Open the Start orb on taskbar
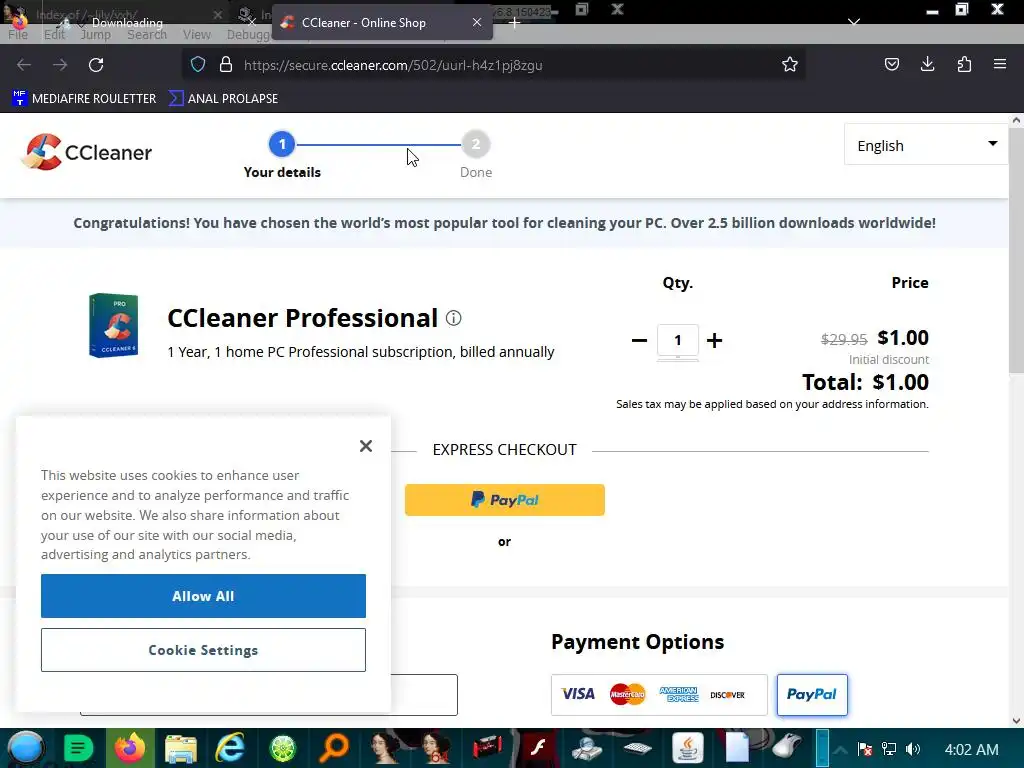 (25, 748)
